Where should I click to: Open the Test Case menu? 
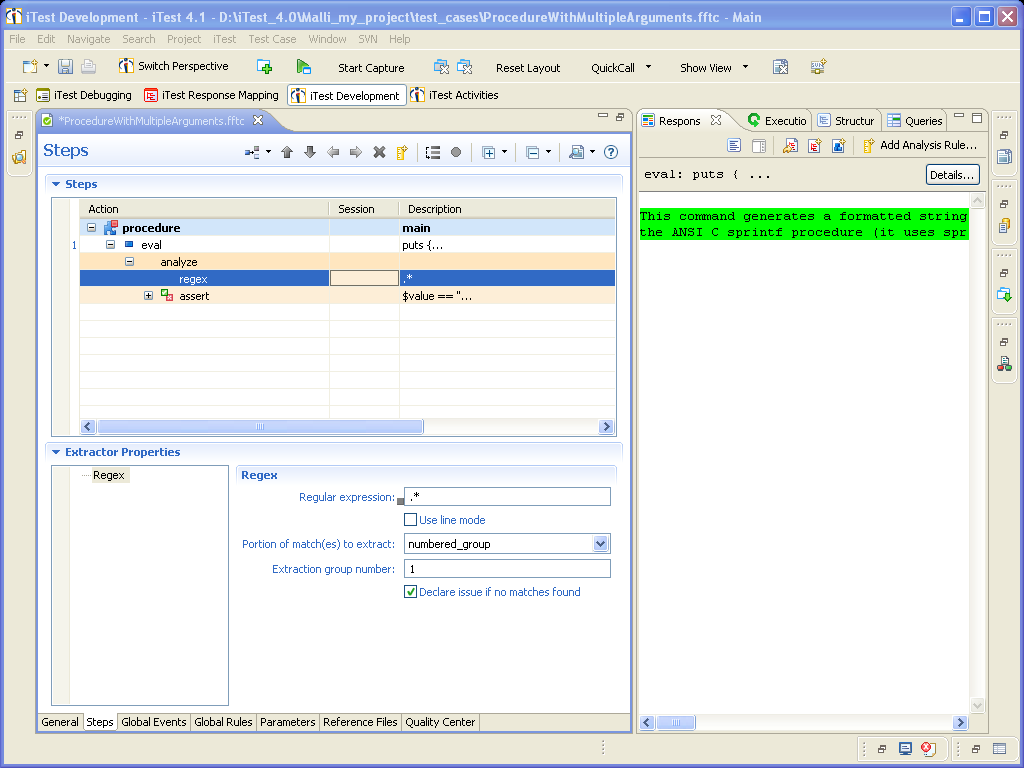coord(272,39)
